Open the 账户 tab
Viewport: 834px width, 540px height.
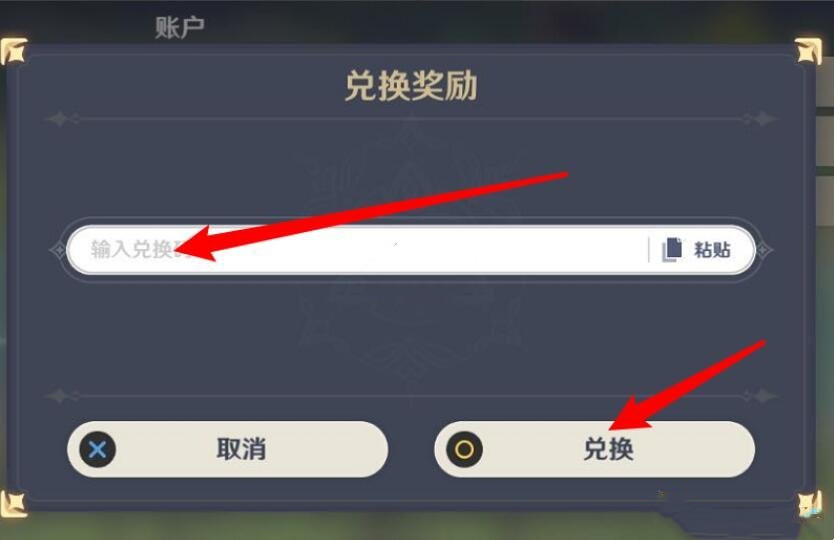coord(180,27)
